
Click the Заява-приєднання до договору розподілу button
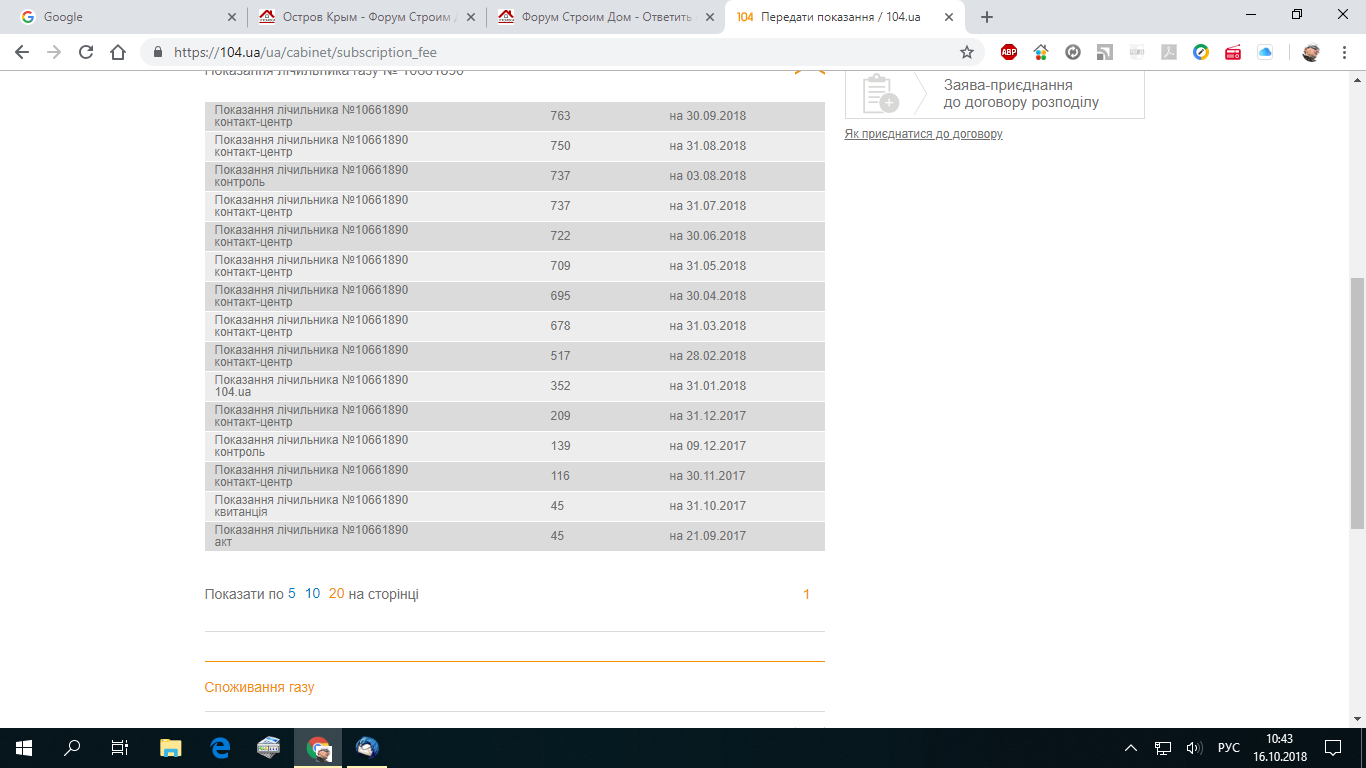[x=994, y=94]
